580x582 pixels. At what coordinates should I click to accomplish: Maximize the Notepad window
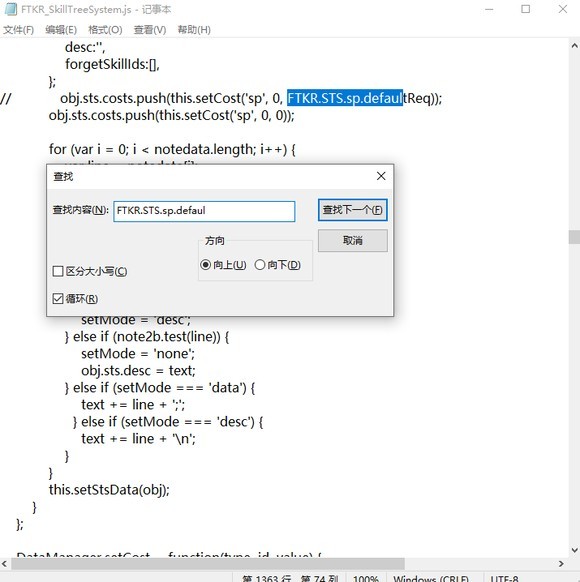pyautogui.click(x=525, y=9)
